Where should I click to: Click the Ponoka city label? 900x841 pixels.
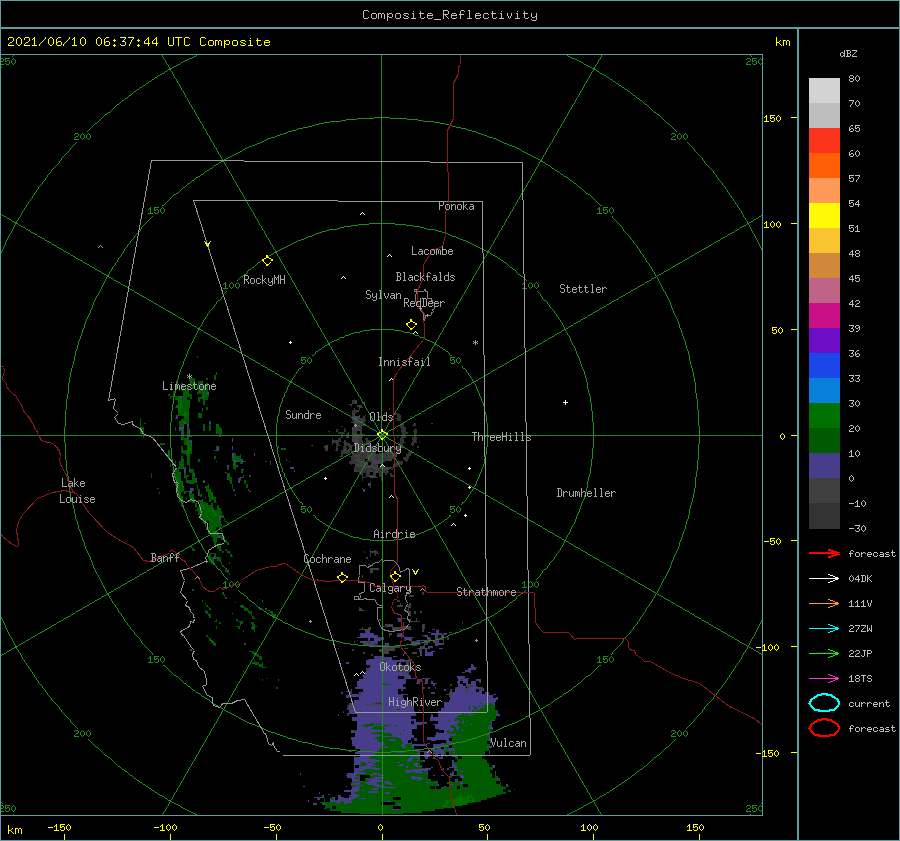[456, 206]
